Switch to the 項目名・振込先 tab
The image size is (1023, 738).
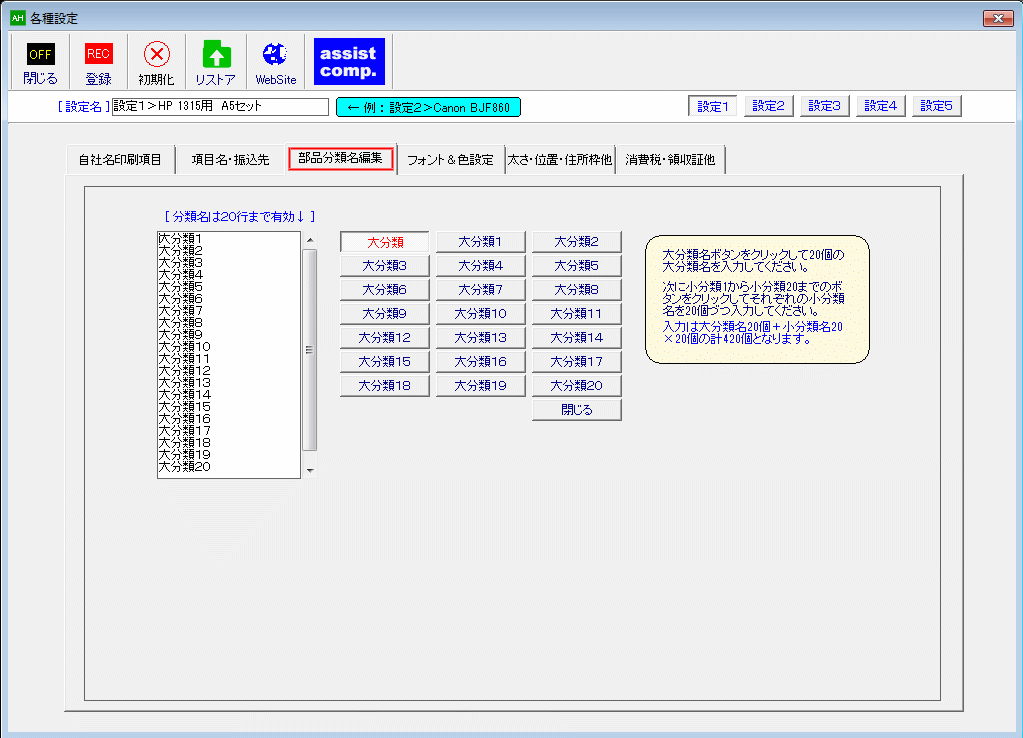pyautogui.click(x=232, y=158)
